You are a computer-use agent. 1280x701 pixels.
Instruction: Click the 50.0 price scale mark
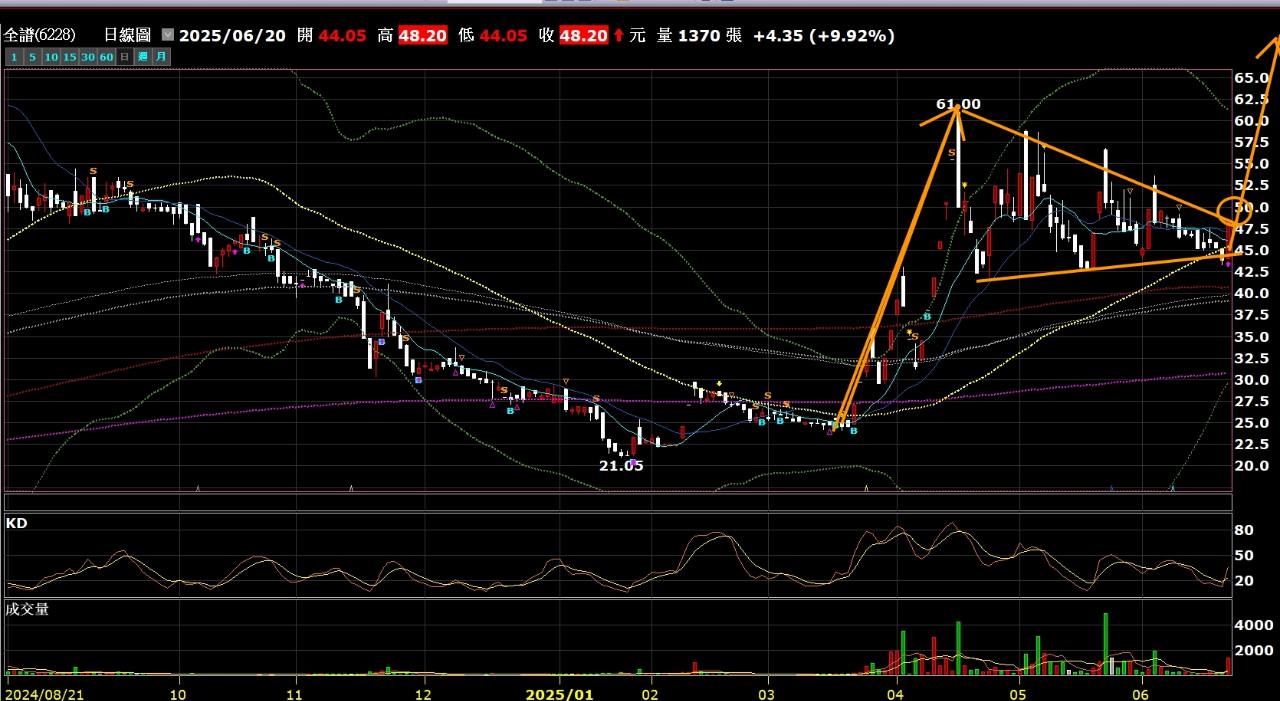(1251, 207)
